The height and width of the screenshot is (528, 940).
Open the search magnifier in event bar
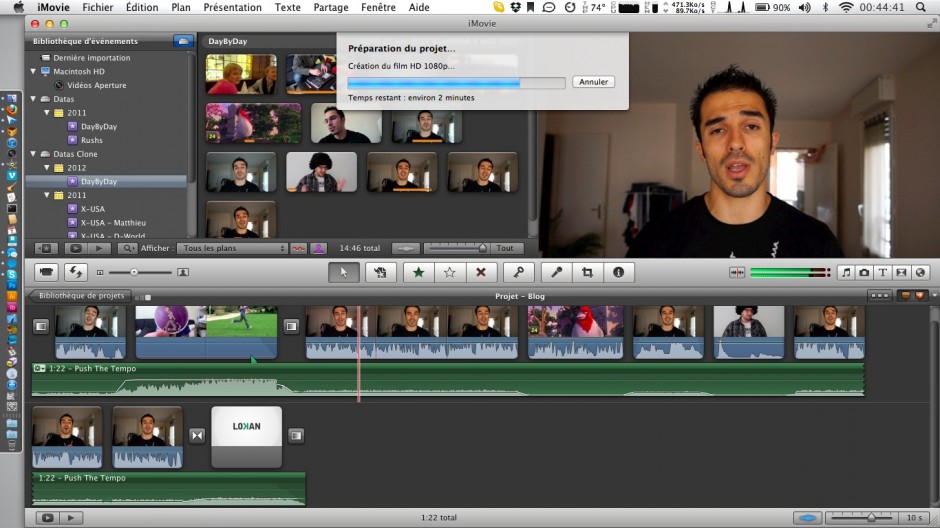[127, 248]
